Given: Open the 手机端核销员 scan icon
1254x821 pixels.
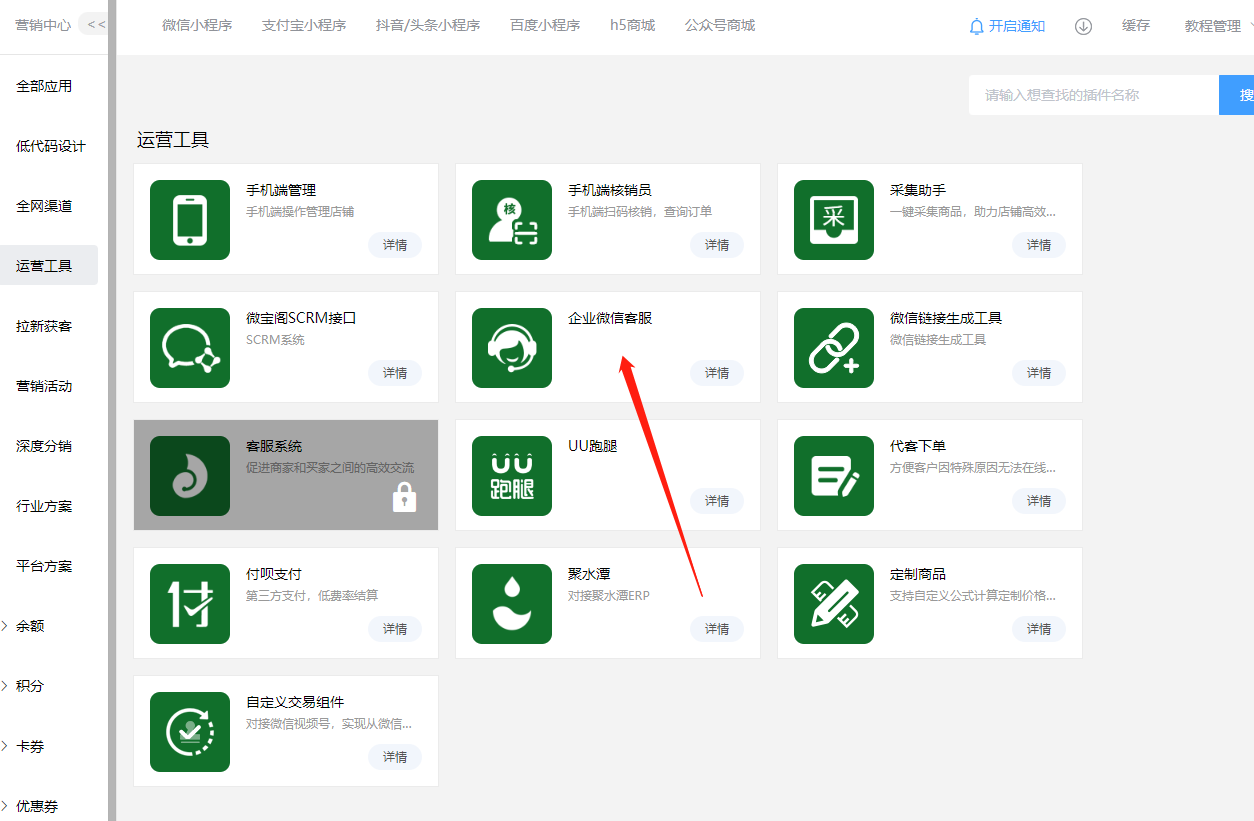Looking at the screenshot, I should tap(512, 220).
